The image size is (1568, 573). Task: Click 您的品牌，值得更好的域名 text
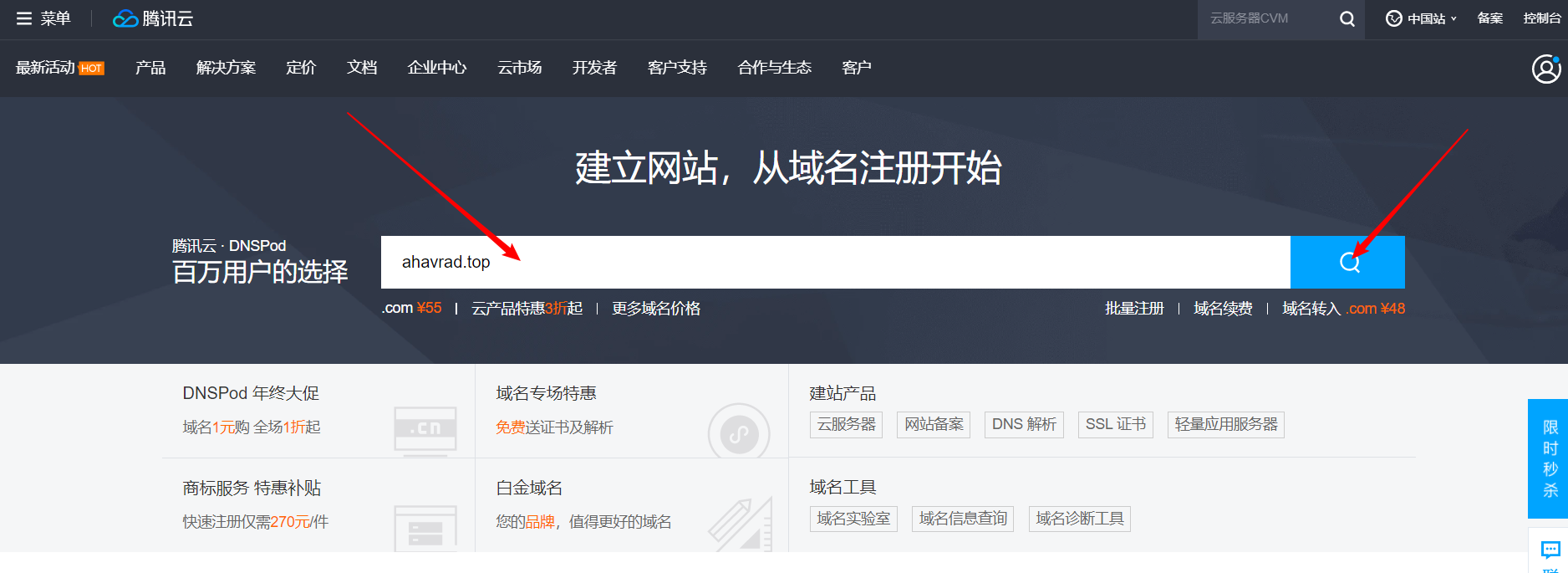583,522
